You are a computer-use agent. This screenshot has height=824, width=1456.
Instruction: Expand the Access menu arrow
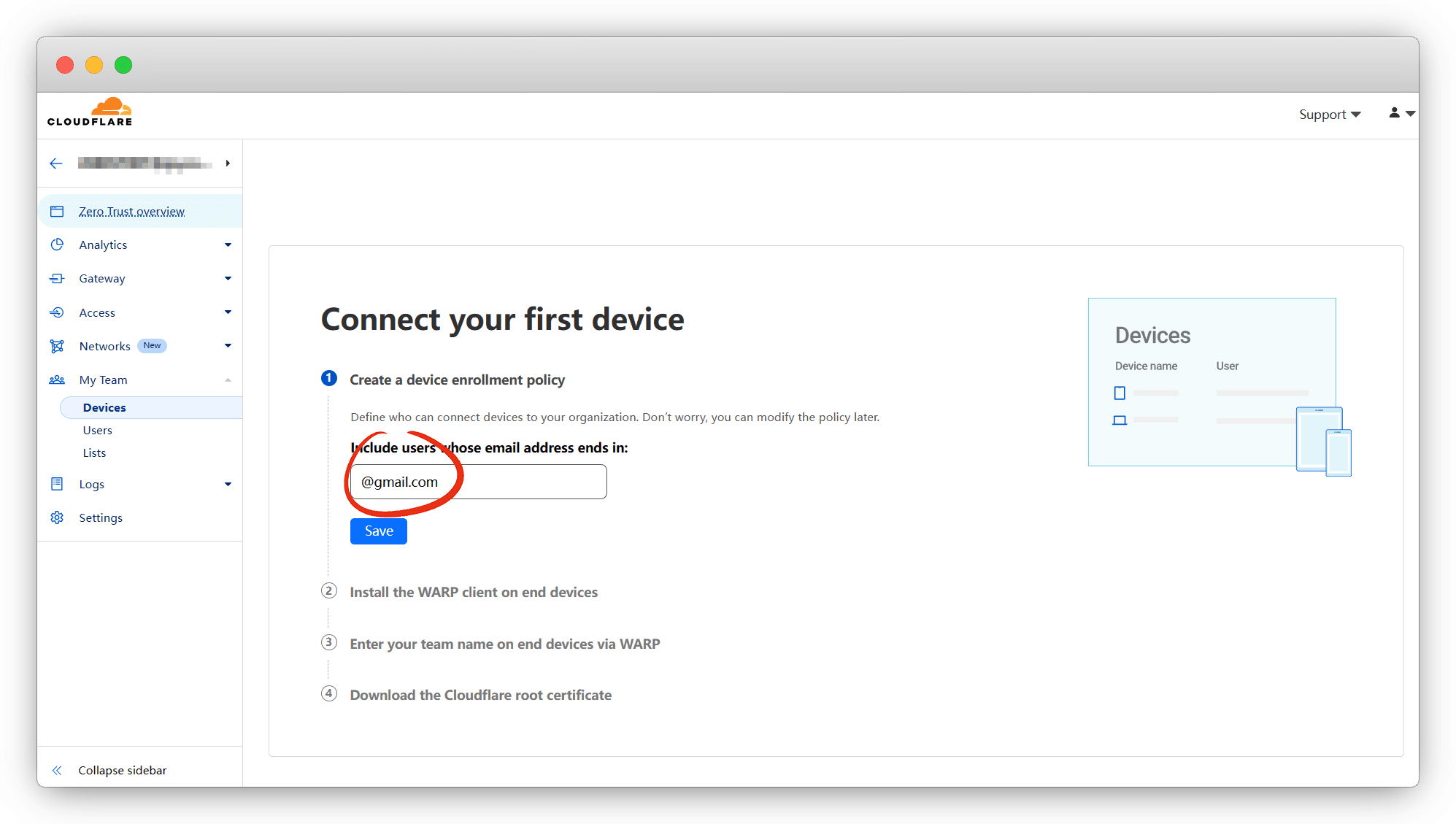[x=228, y=312]
